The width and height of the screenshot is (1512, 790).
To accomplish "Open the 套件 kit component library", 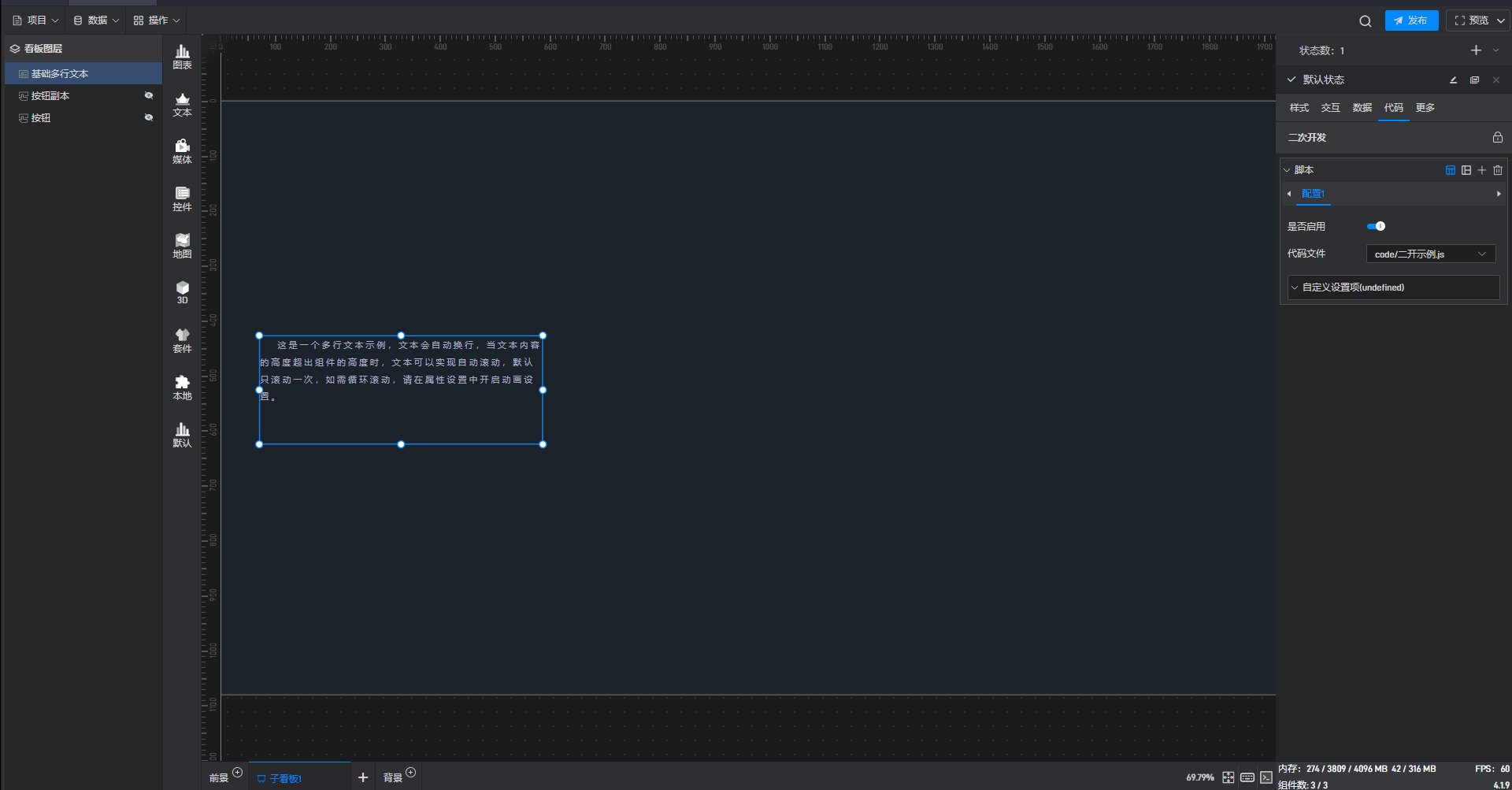I will pos(182,340).
